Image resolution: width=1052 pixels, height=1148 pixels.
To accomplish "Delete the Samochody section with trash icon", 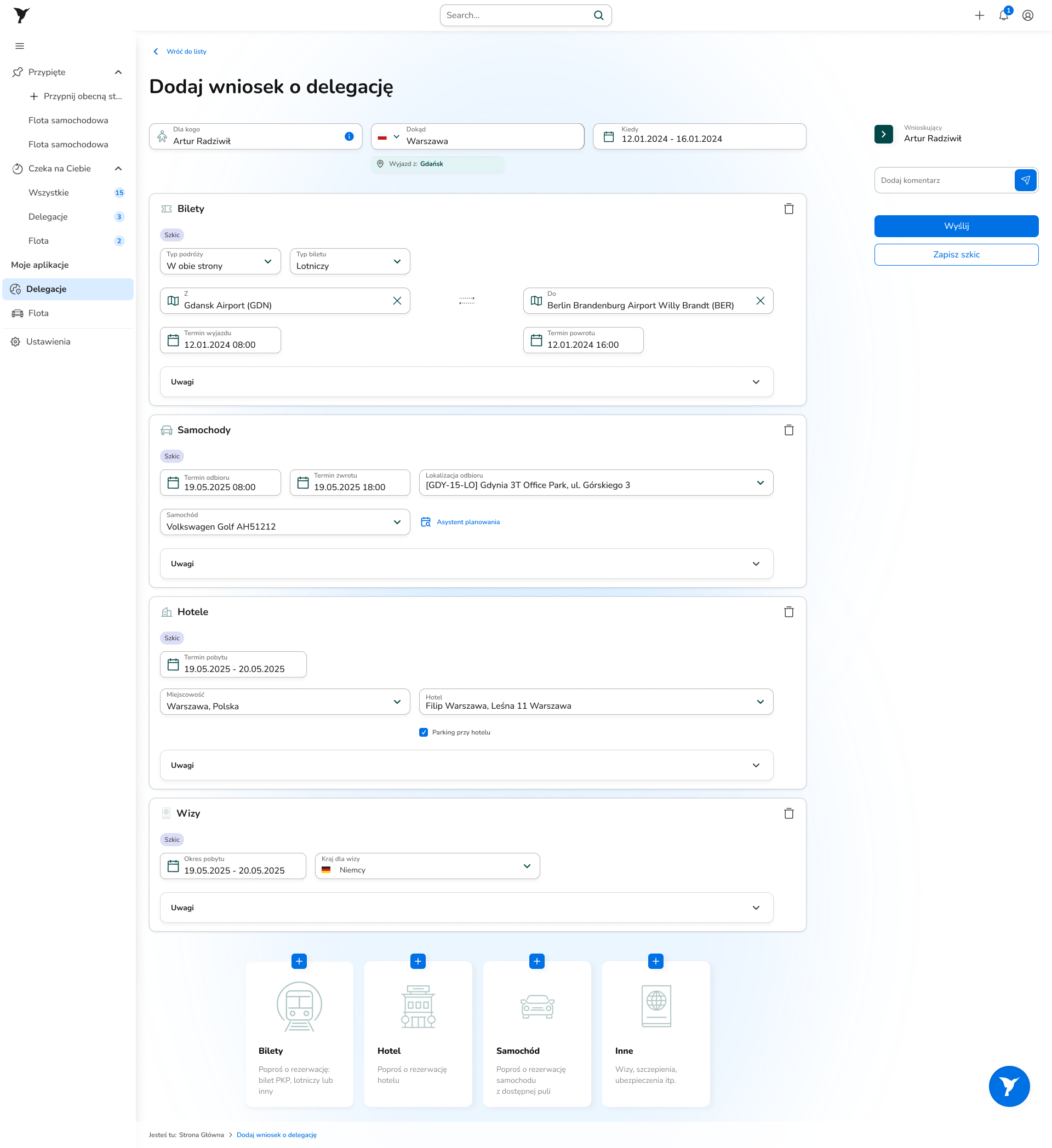I will click(x=789, y=430).
